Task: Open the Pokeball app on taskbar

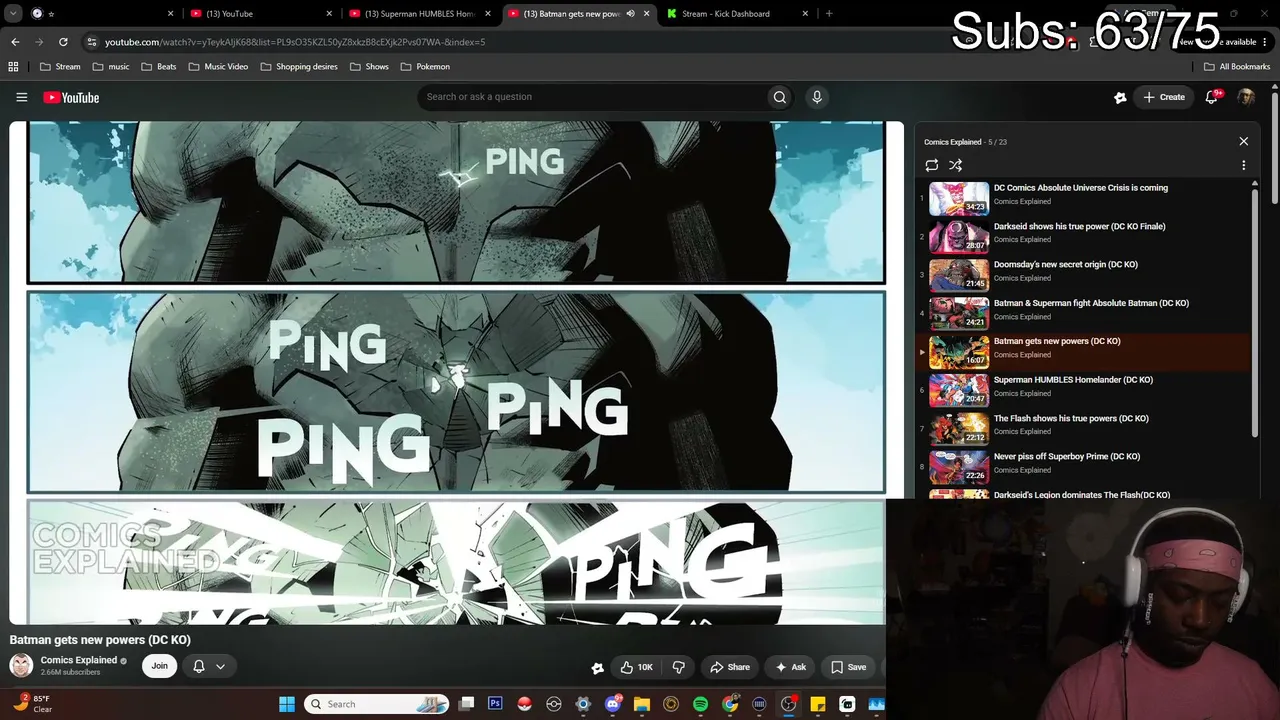Action: (524, 704)
